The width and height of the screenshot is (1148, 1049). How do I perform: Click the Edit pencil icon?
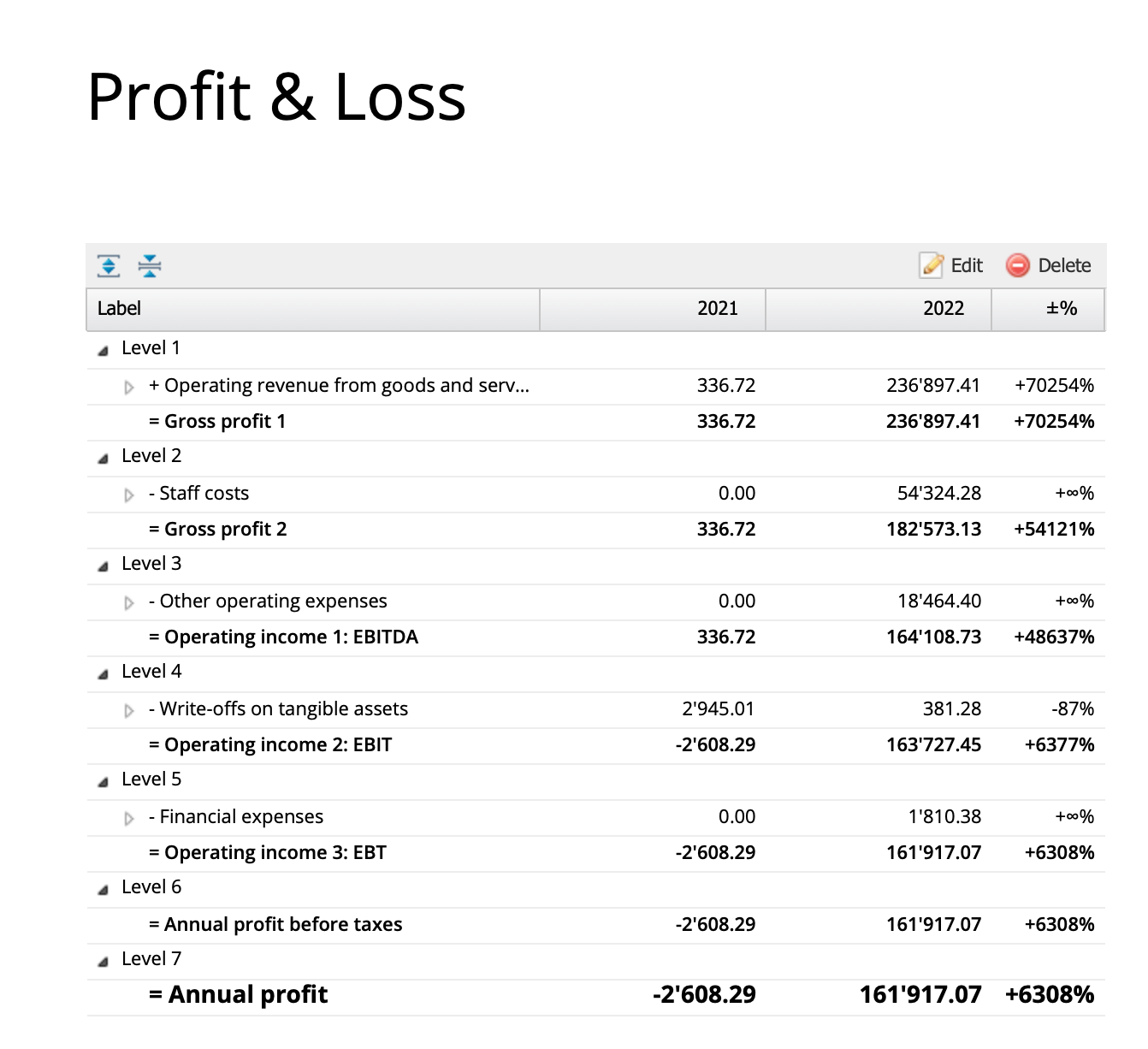(931, 265)
